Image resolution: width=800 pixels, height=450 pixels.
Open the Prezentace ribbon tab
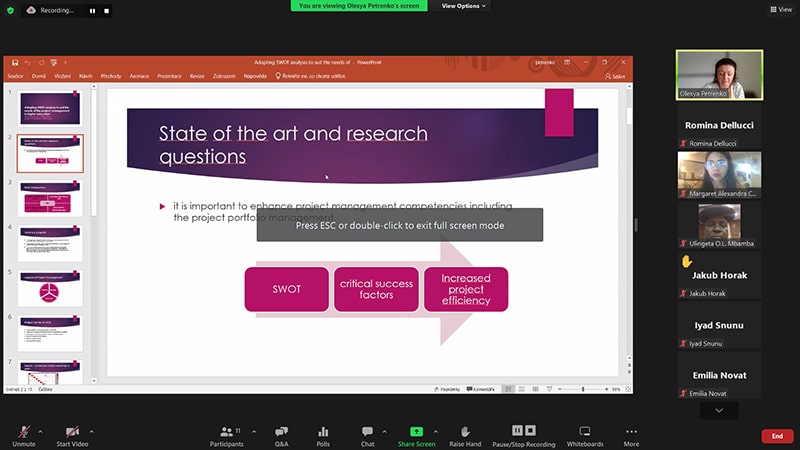click(x=169, y=75)
